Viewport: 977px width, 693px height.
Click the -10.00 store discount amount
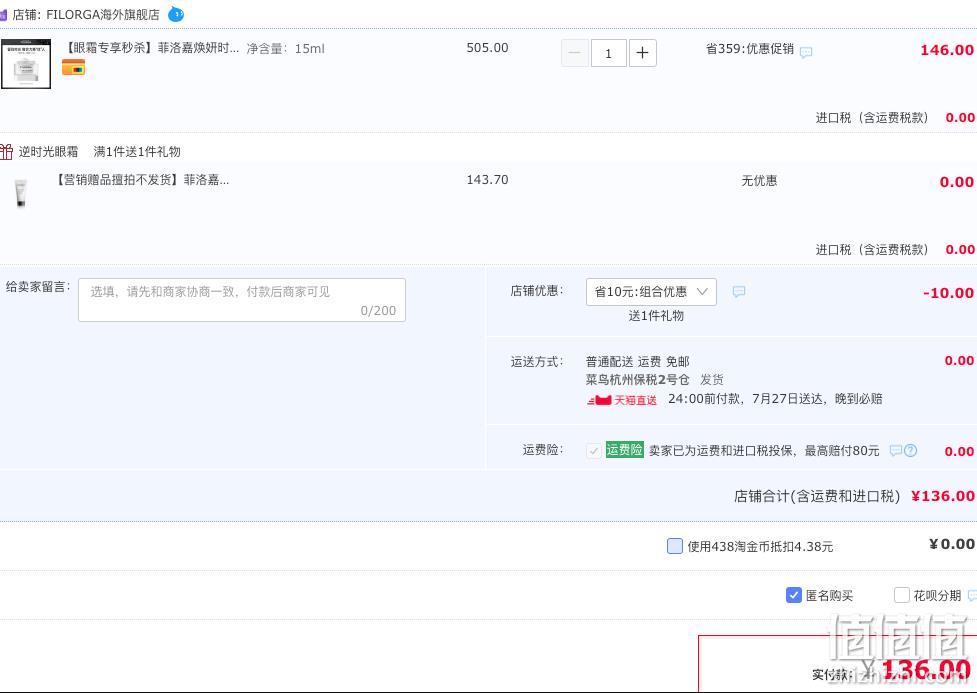coord(948,293)
